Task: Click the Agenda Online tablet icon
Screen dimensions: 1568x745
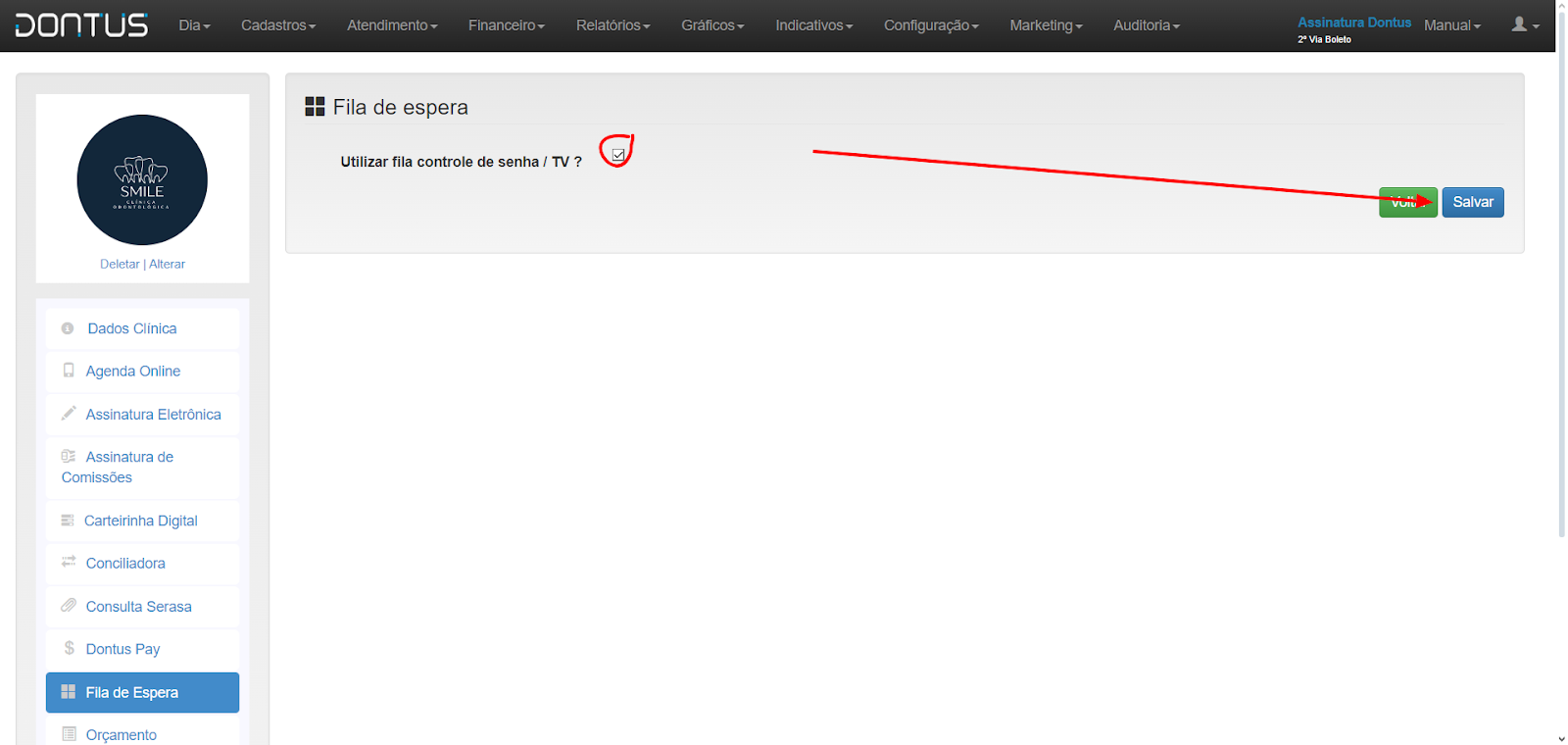Action: tap(69, 371)
